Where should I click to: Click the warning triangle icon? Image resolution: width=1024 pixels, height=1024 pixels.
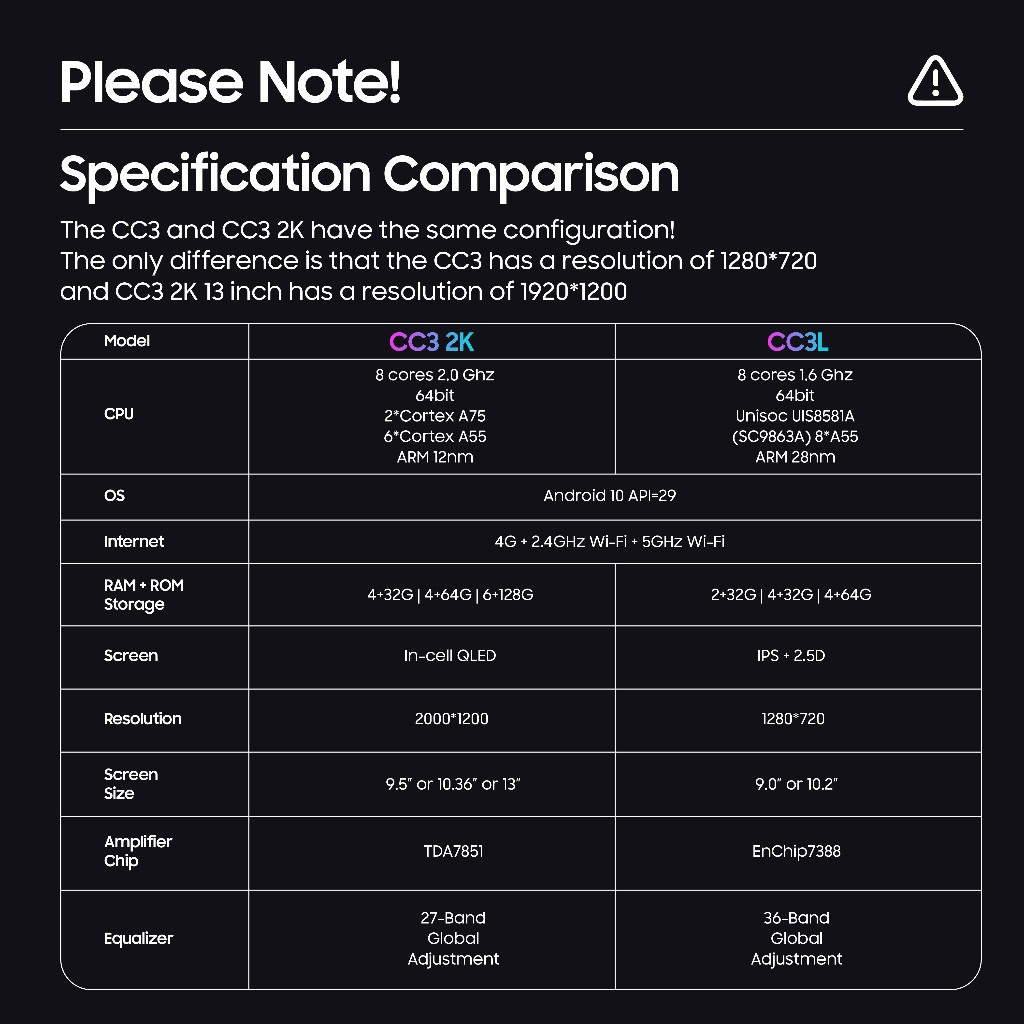935,81
